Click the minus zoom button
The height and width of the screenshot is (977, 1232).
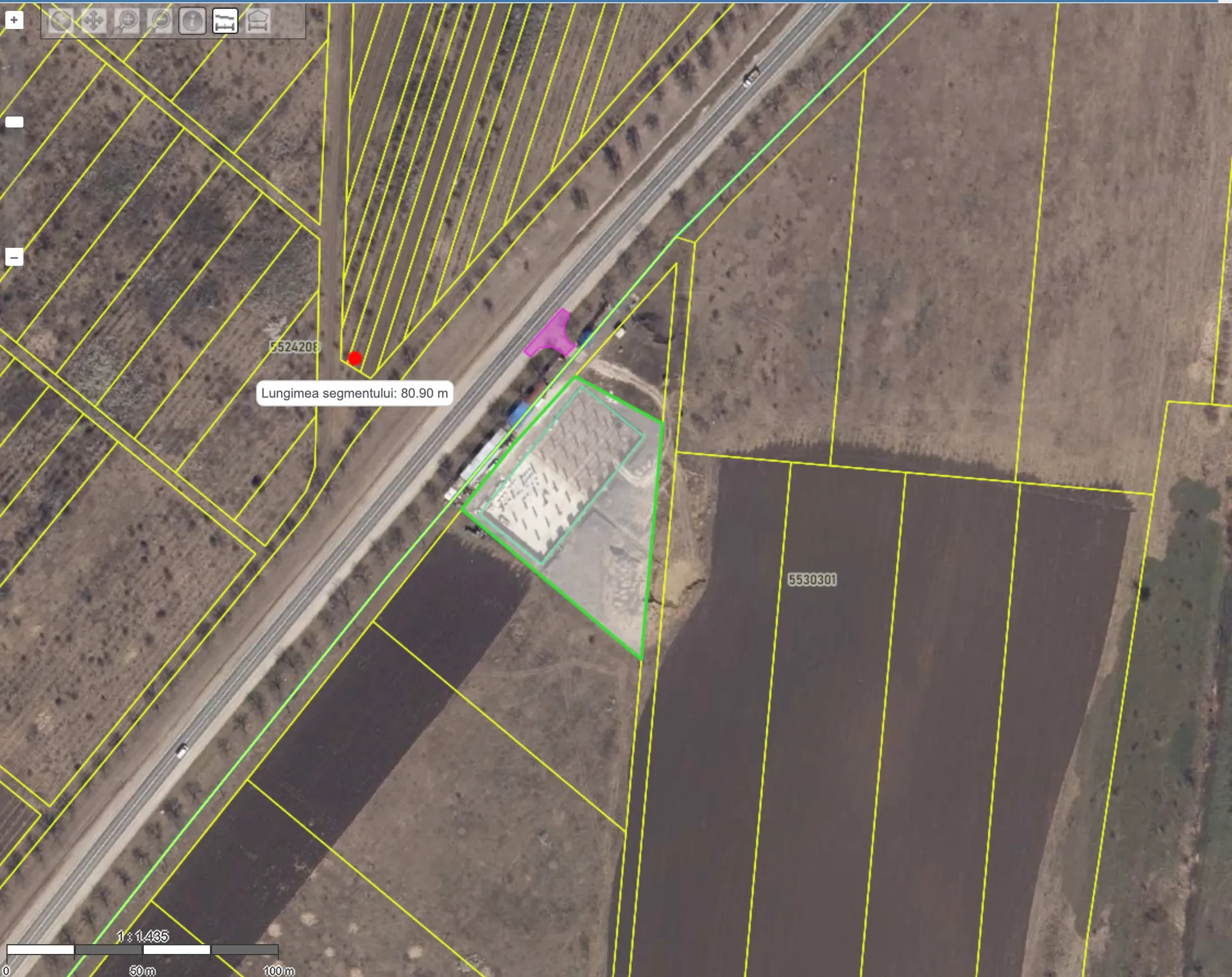tap(14, 257)
